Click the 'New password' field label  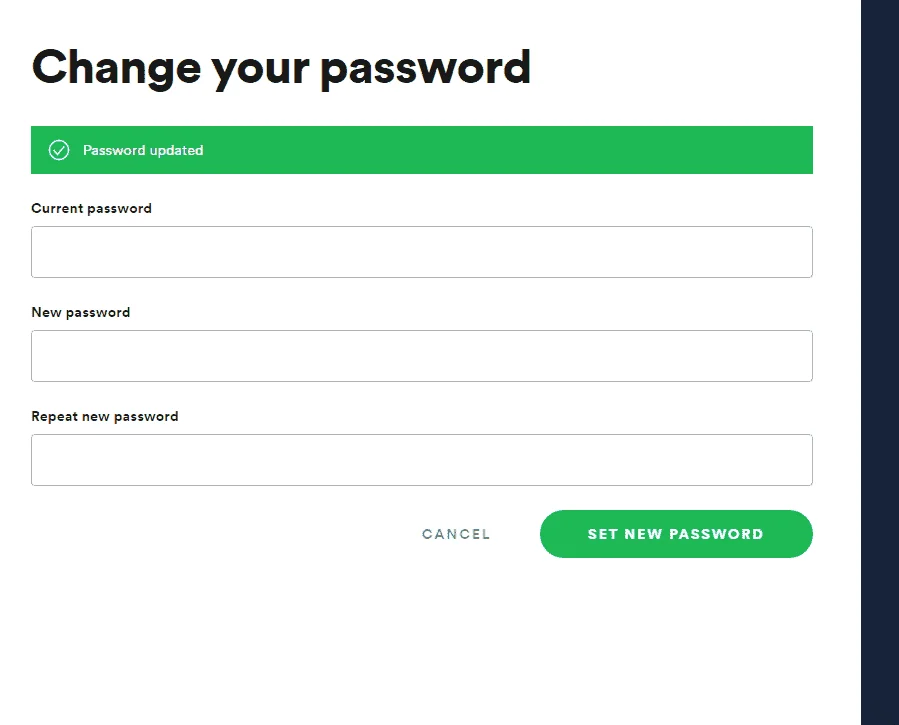coord(81,312)
